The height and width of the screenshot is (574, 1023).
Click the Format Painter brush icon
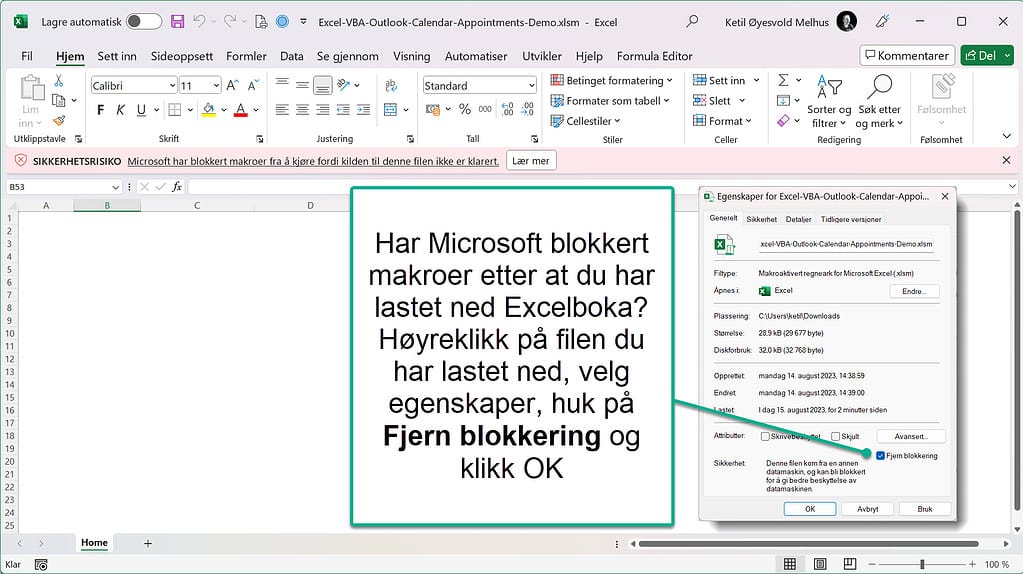(59, 121)
